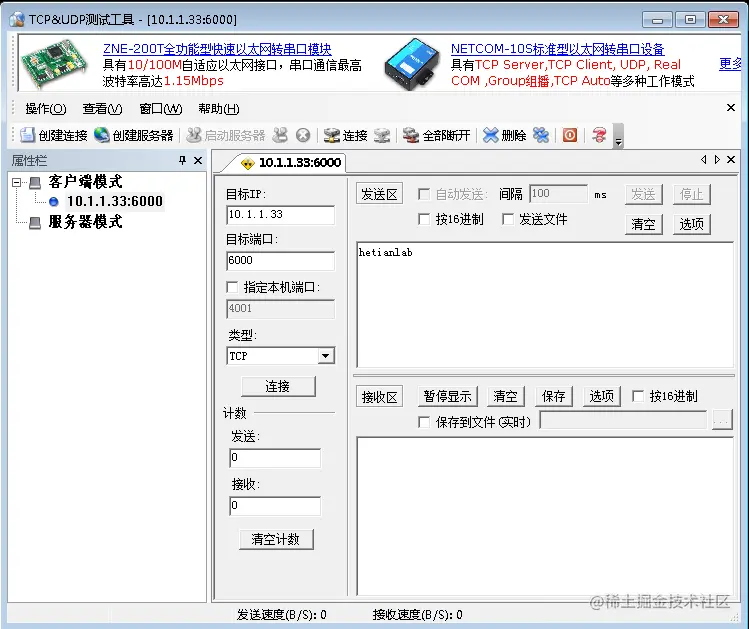Viewport: 749px width, 629px height.
Task: Click the 服务器模式 computer icon
Action: [x=35, y=223]
